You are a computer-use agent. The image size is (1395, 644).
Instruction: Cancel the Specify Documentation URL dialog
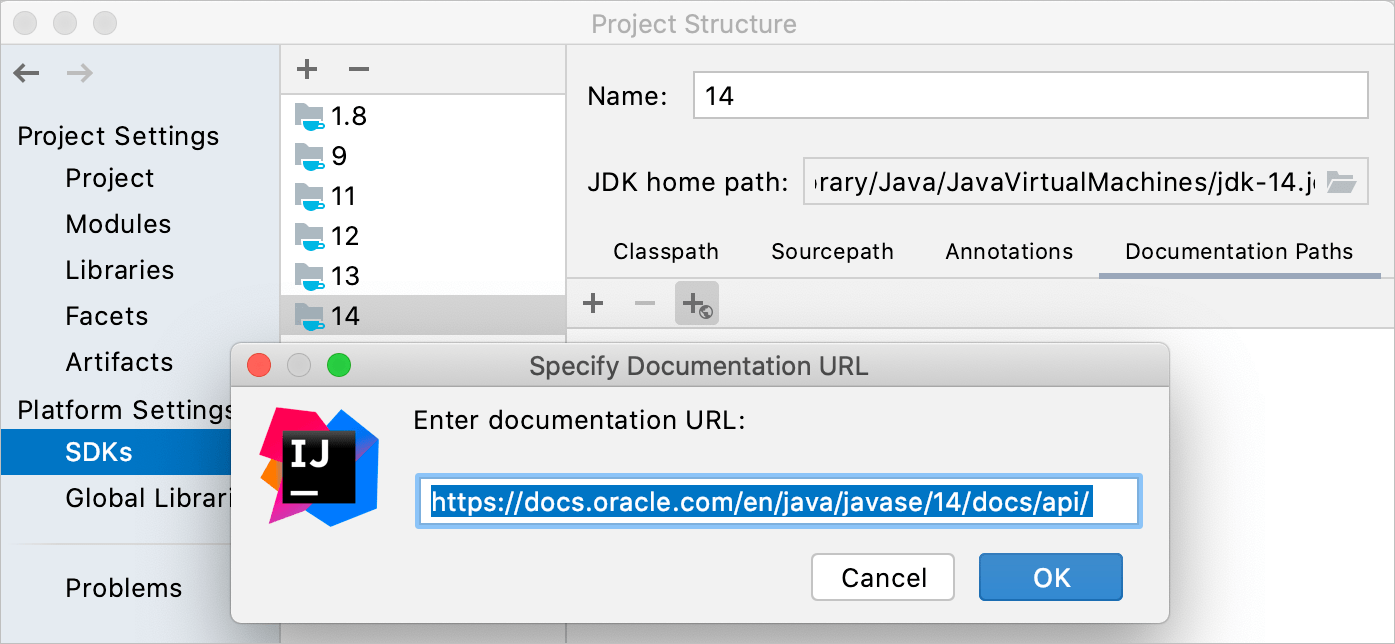pos(882,577)
